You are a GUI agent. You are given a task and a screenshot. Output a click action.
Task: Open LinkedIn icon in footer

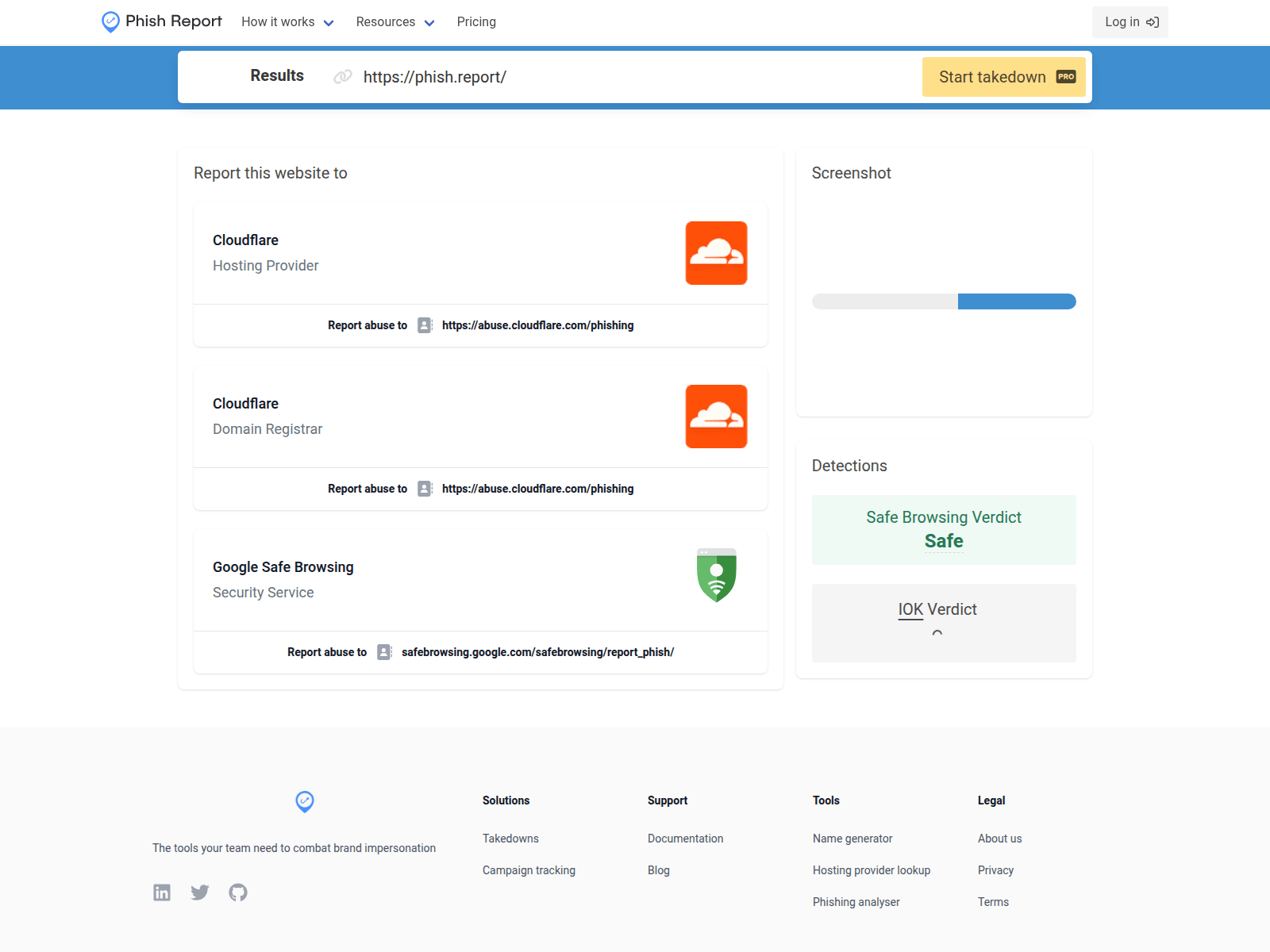pos(162,892)
